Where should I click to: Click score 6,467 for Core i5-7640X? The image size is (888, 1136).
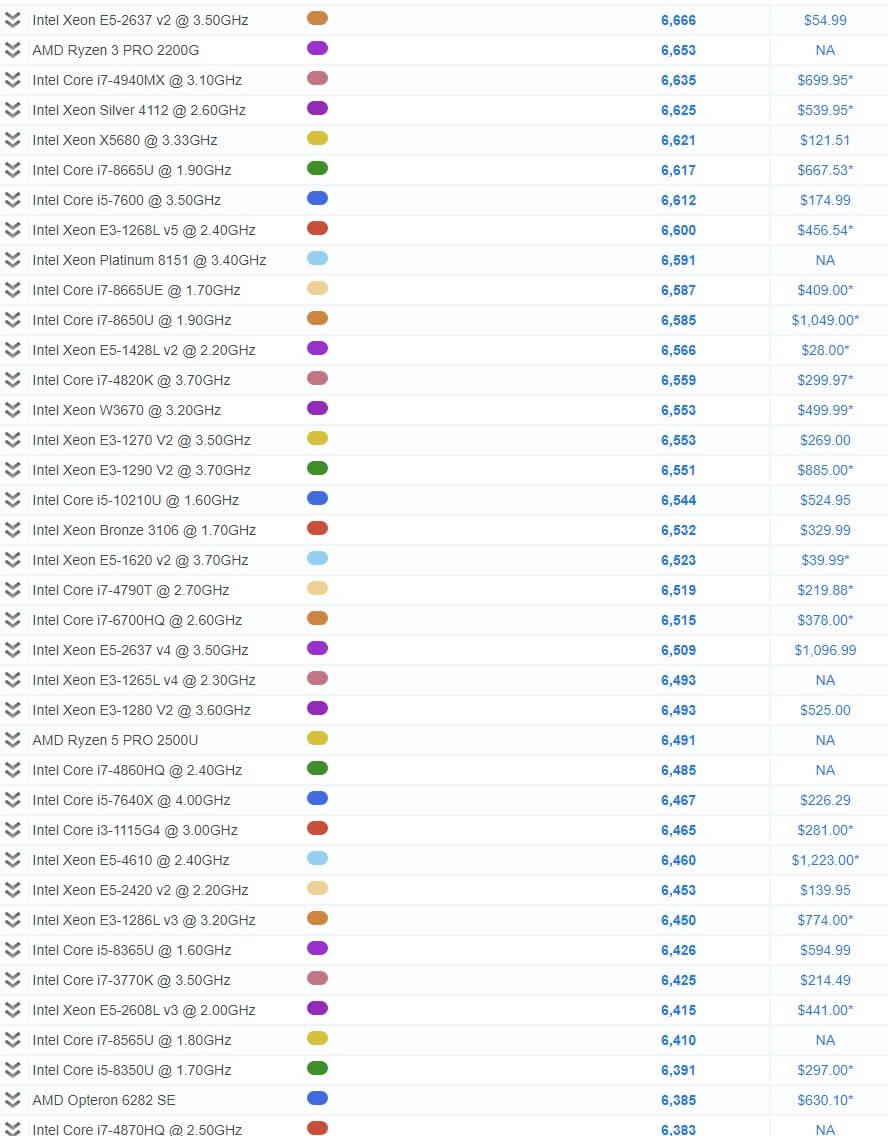pos(678,800)
